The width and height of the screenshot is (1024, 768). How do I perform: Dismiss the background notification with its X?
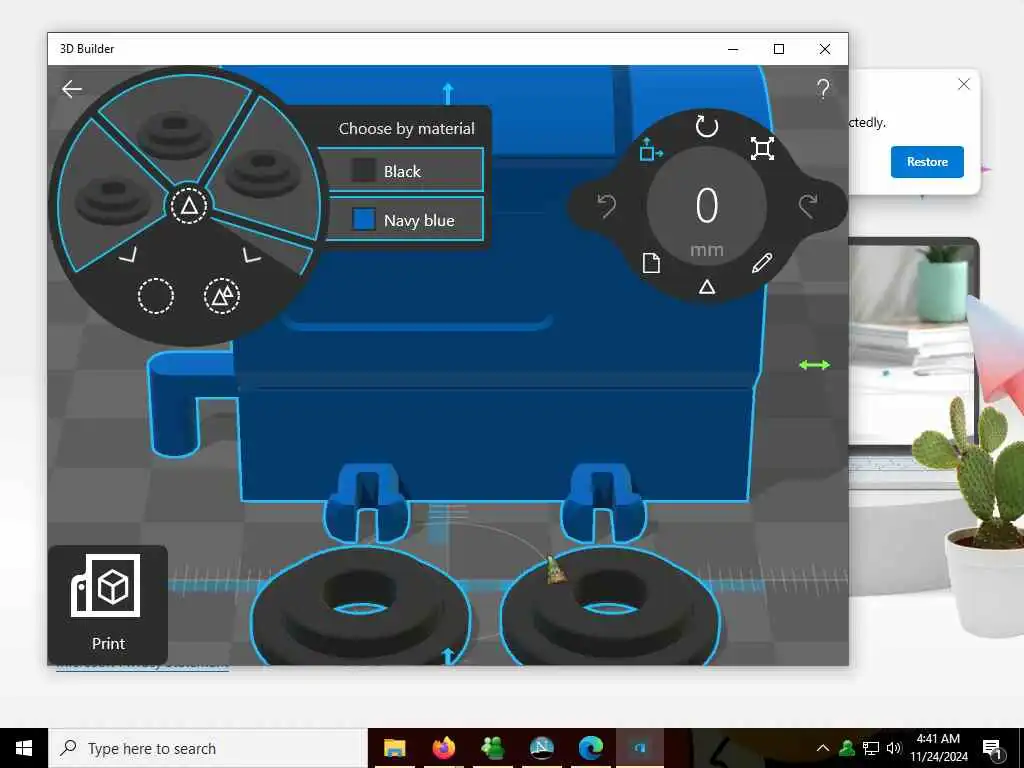(x=963, y=84)
